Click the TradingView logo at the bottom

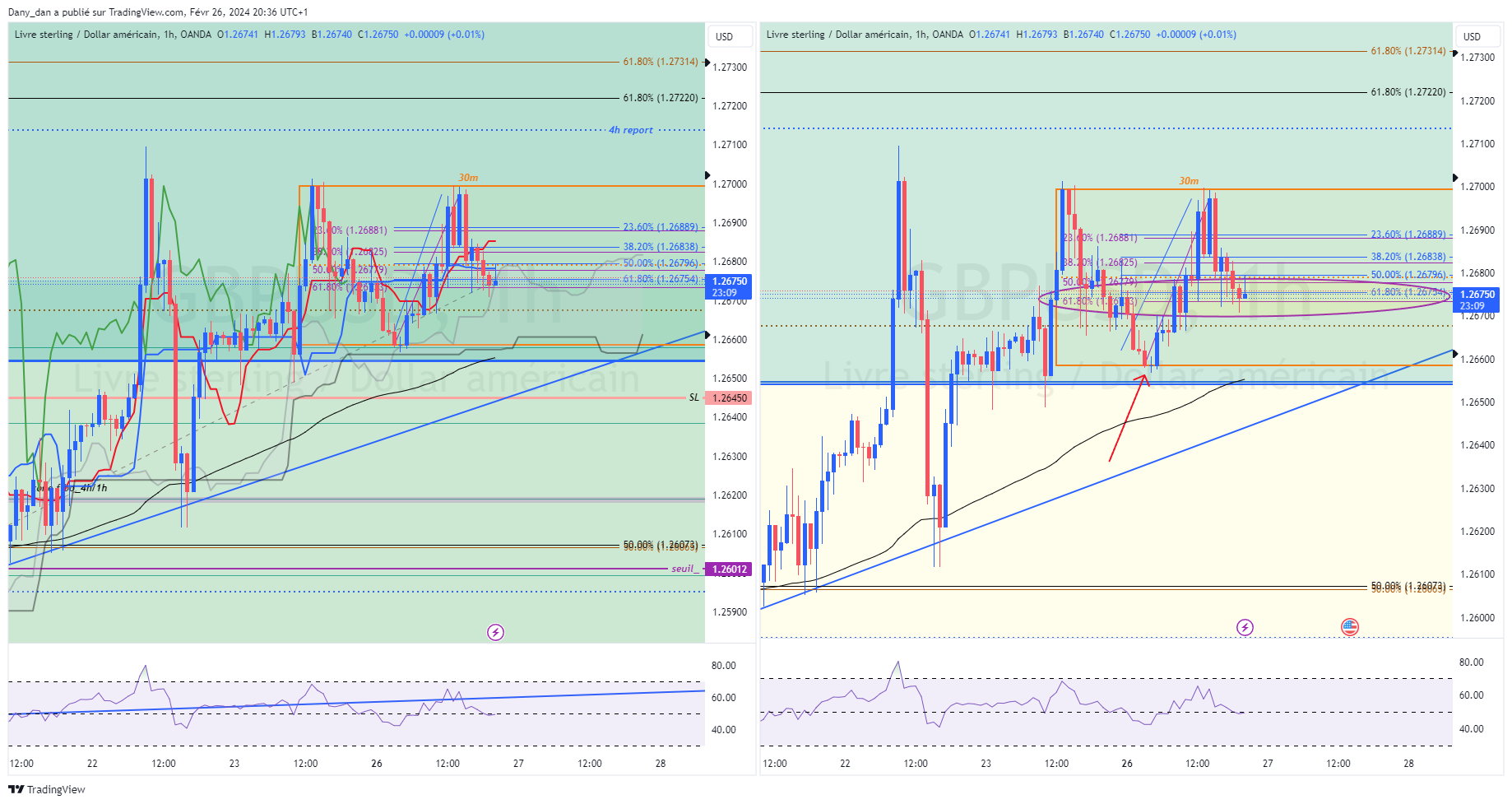point(47,789)
